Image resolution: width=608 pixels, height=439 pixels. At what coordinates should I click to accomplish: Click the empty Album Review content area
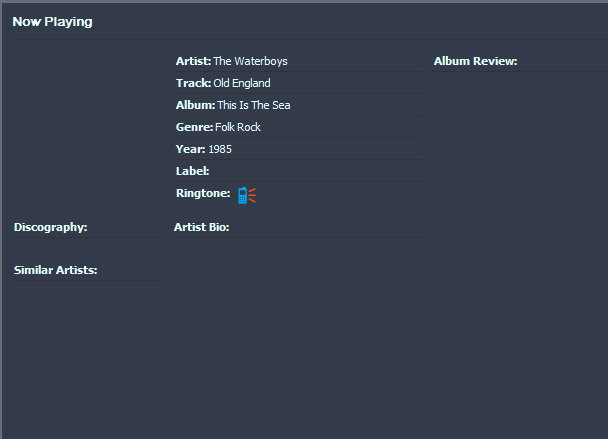pos(520,252)
